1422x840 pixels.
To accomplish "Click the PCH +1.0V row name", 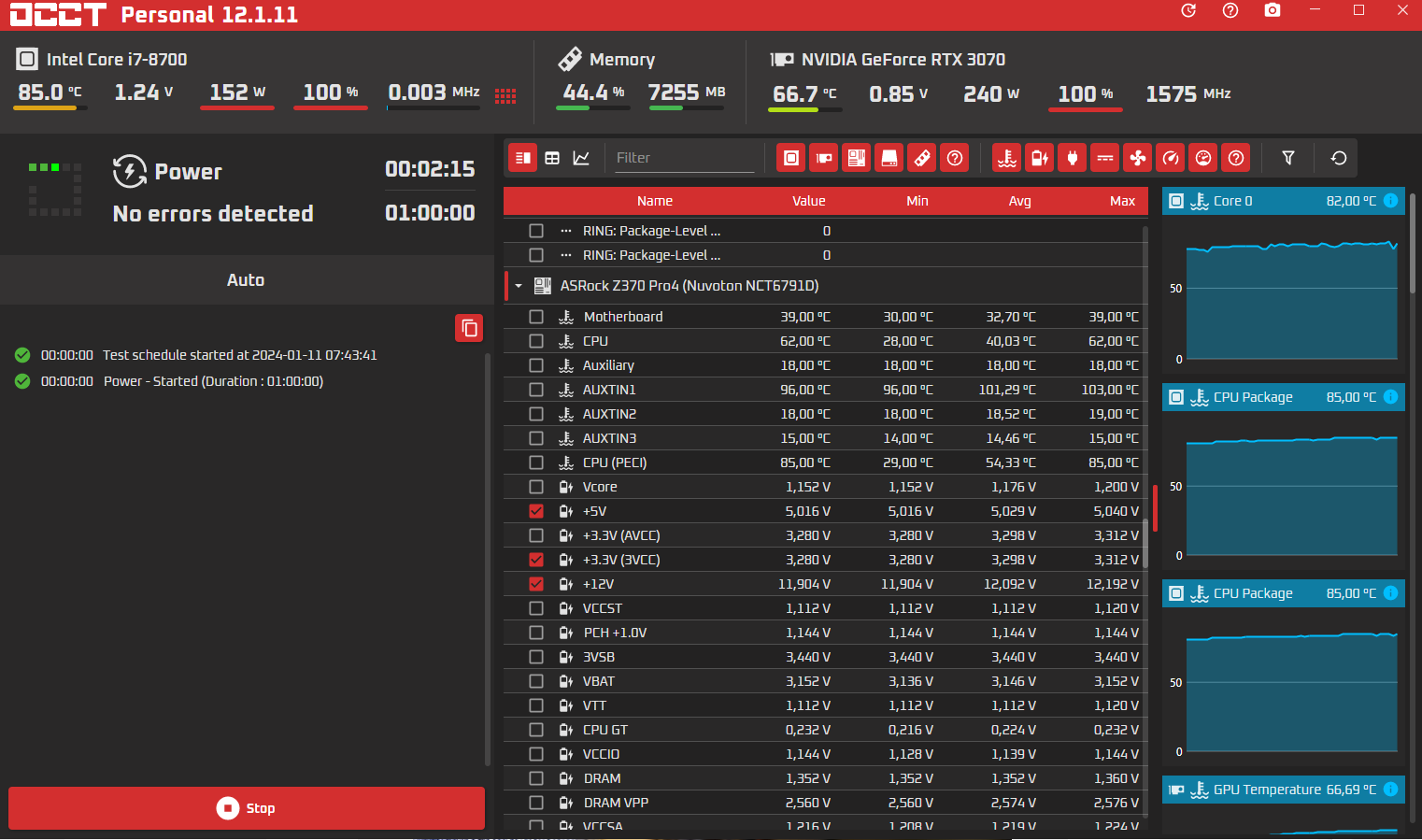I will click(615, 633).
